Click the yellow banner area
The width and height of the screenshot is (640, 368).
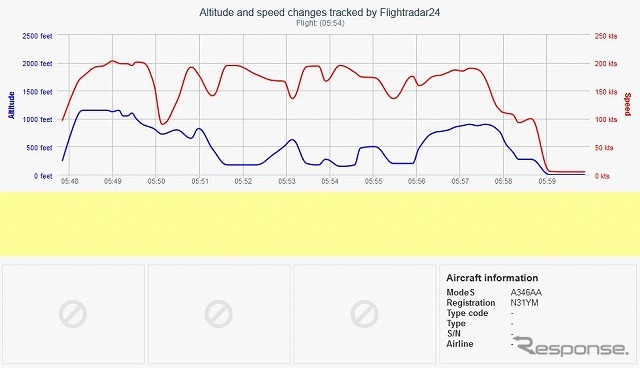point(320,224)
